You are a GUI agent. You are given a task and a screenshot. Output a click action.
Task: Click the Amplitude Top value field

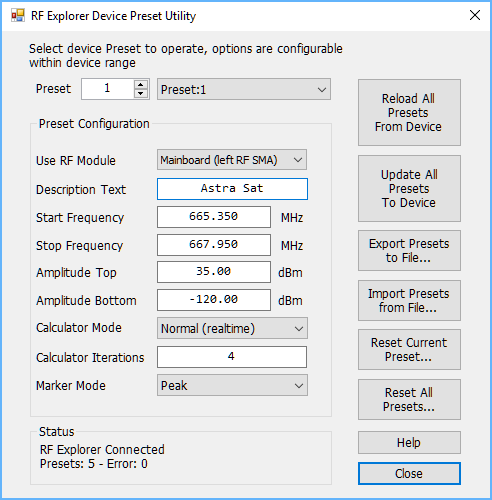(214, 272)
